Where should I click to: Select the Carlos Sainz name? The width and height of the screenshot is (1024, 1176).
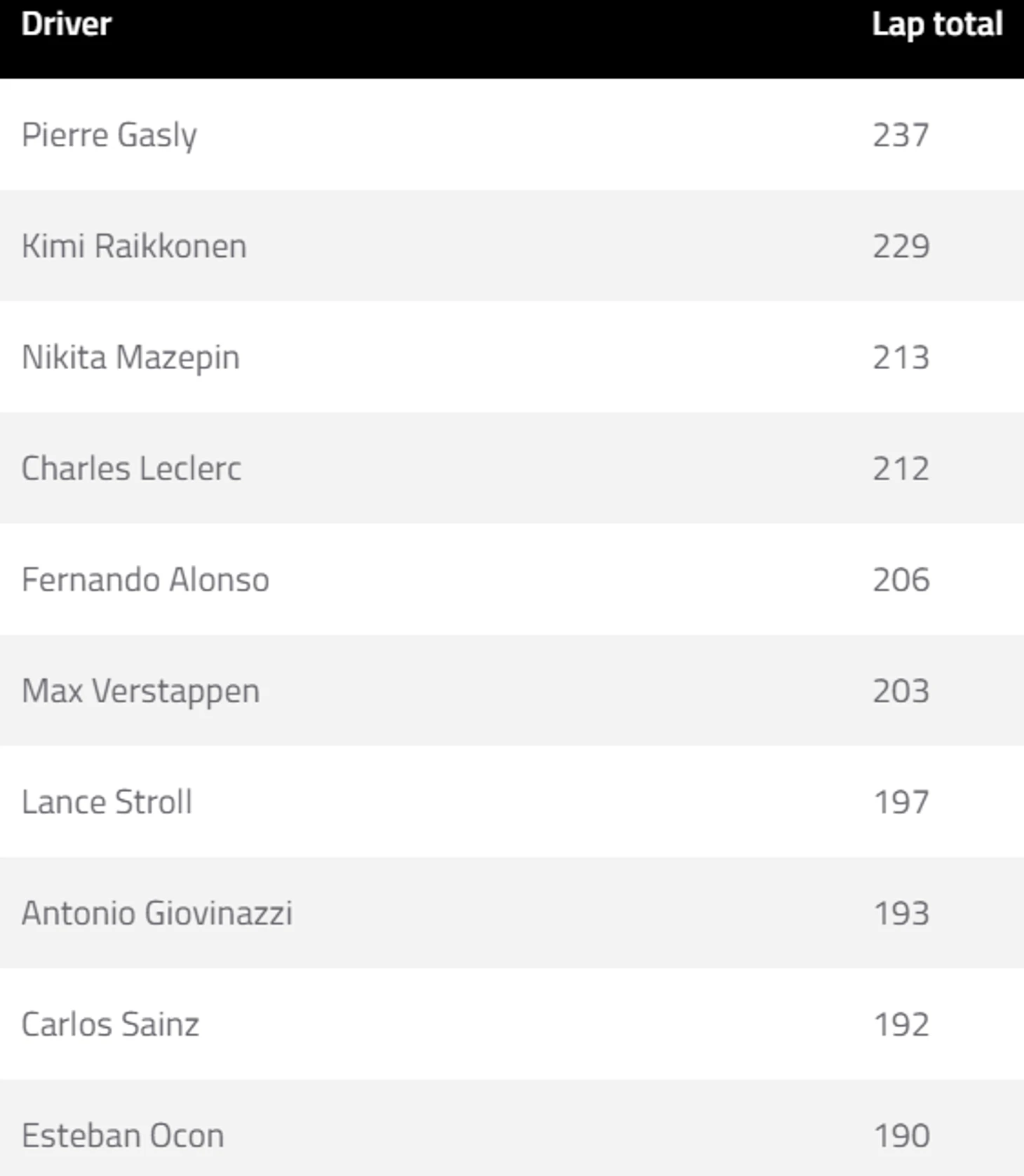(x=110, y=1024)
